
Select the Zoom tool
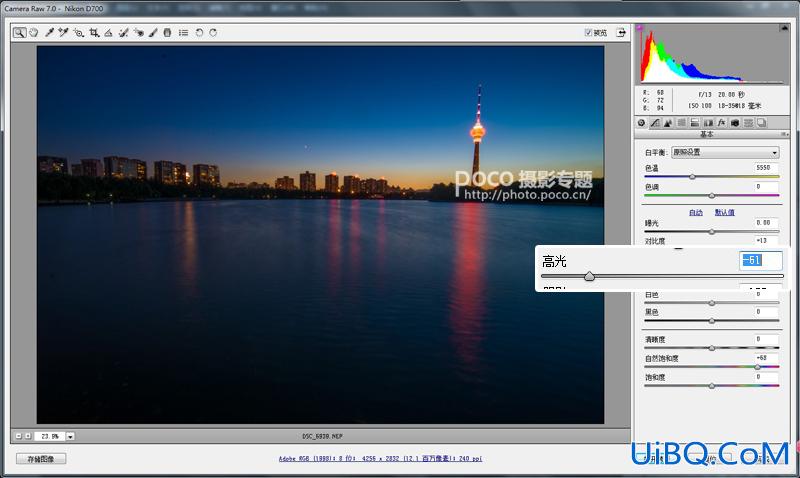(x=19, y=33)
